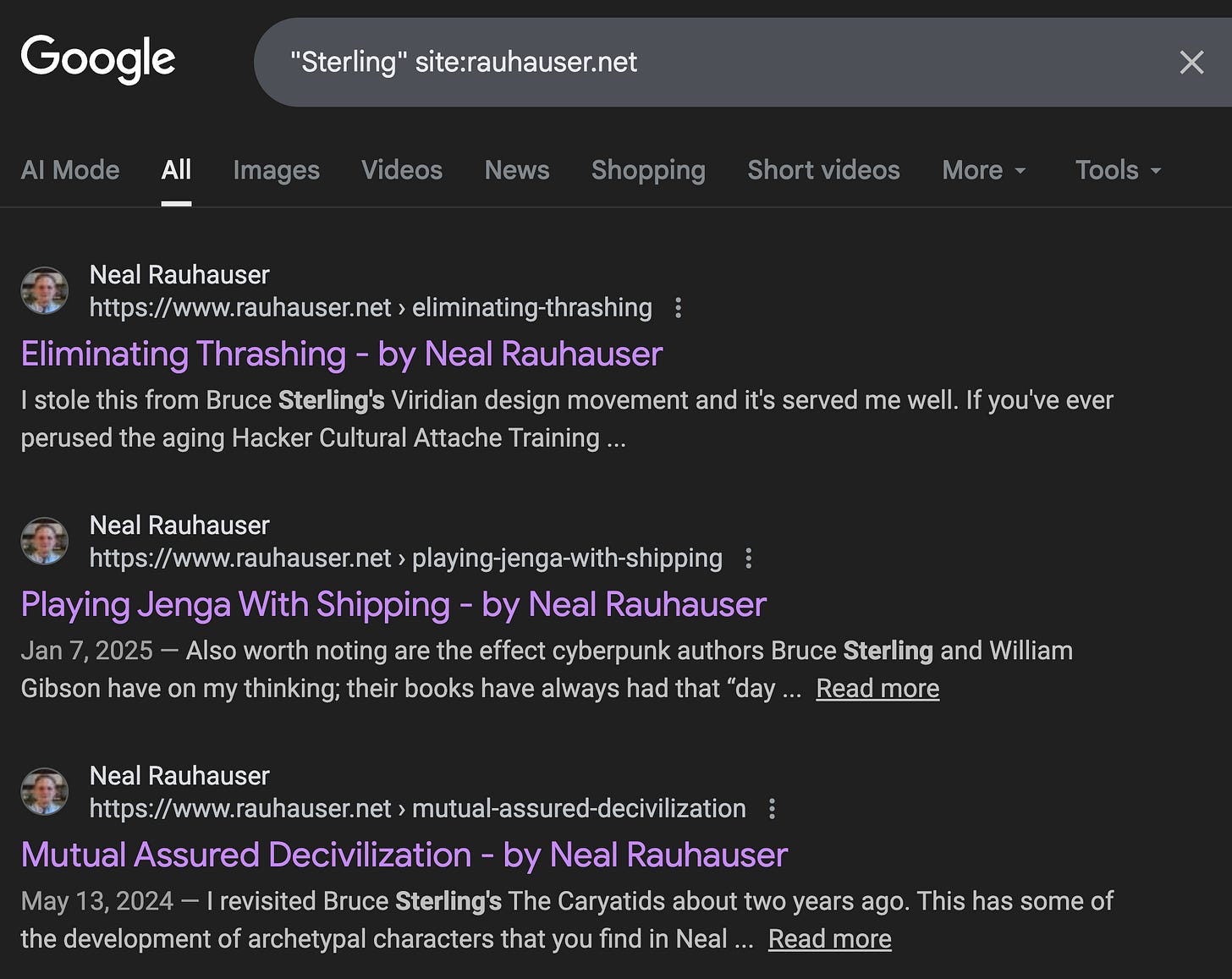Screen dimensions: 1232x979
Task: Click the favicon for the Mutual Assured Decivilization result
Action: tap(44, 791)
